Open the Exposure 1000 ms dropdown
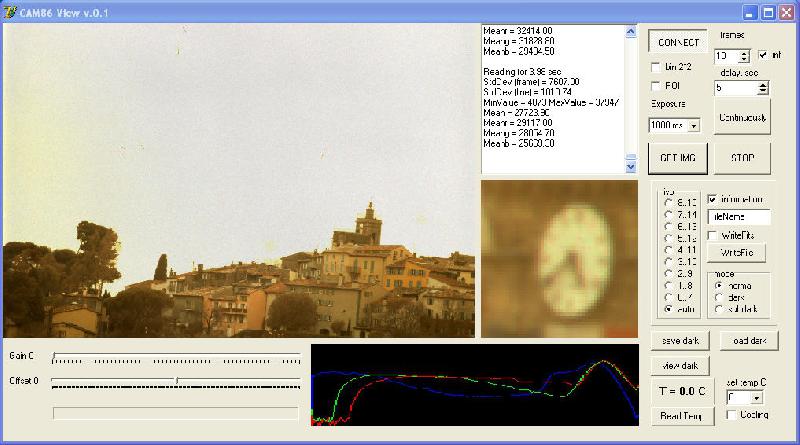 [694, 126]
